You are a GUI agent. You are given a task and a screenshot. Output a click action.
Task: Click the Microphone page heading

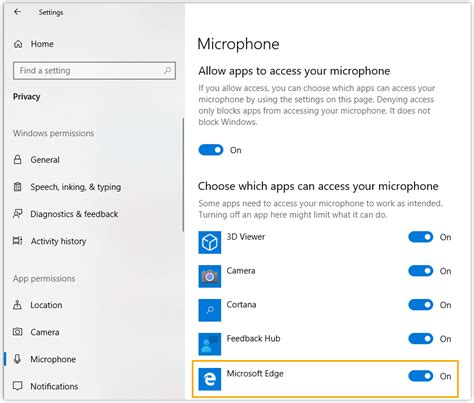(238, 44)
